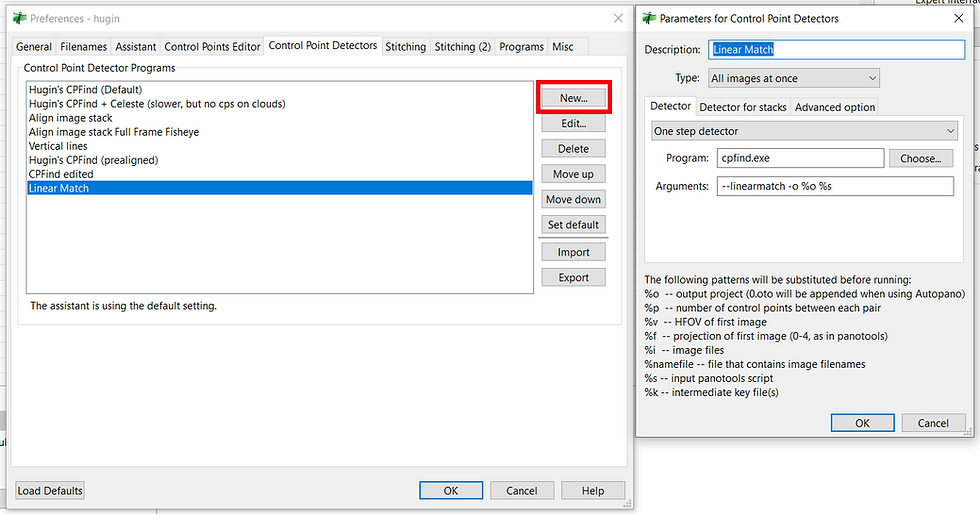Expand the One step detector dropdown
The image size is (980, 514).
tap(804, 131)
